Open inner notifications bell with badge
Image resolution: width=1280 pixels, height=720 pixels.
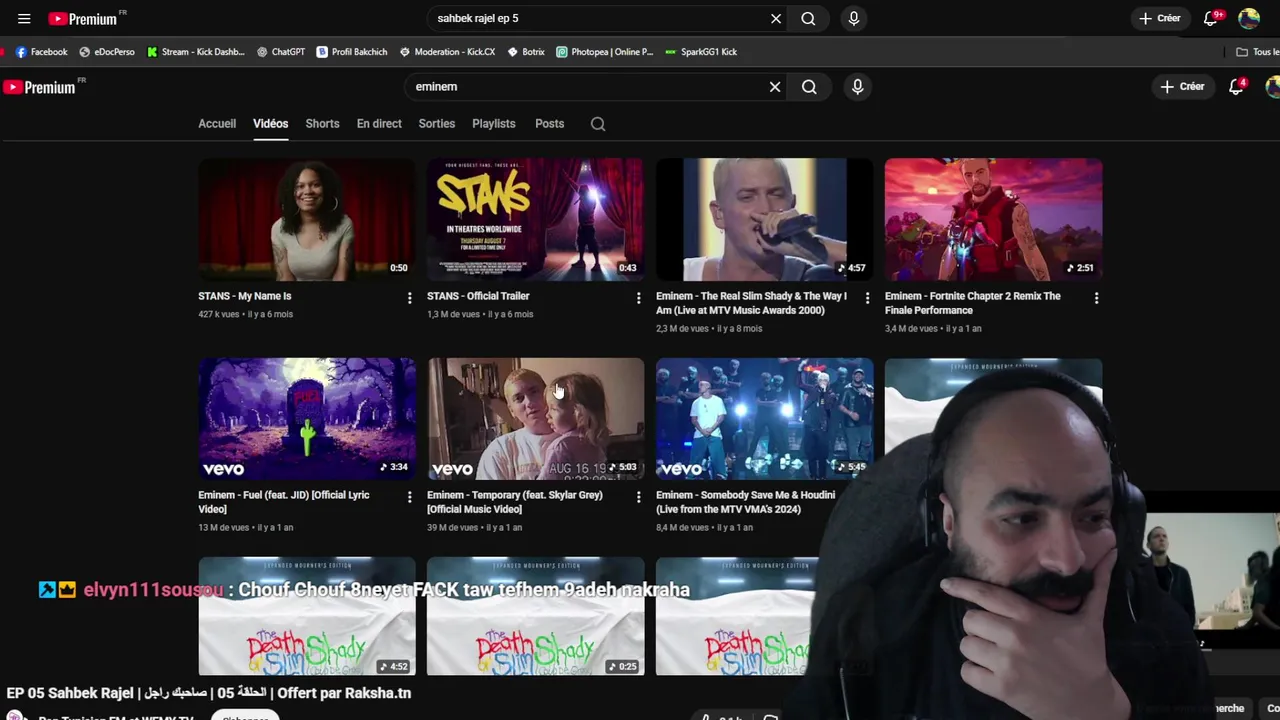pos(1237,87)
